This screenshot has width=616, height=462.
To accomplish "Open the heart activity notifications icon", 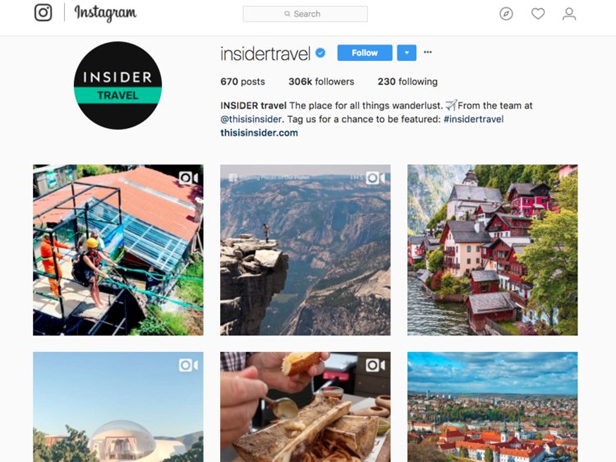I will (x=538, y=14).
